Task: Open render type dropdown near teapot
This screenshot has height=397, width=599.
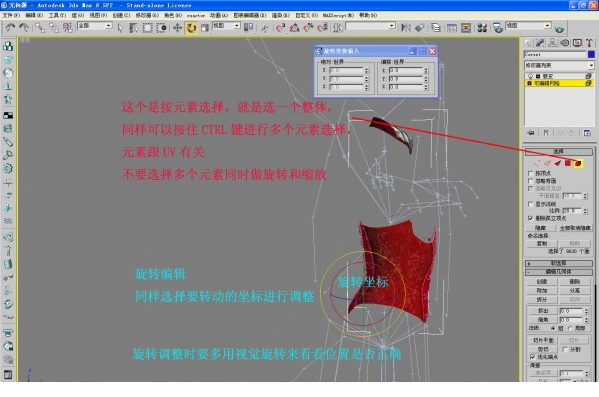Action: click(x=548, y=26)
